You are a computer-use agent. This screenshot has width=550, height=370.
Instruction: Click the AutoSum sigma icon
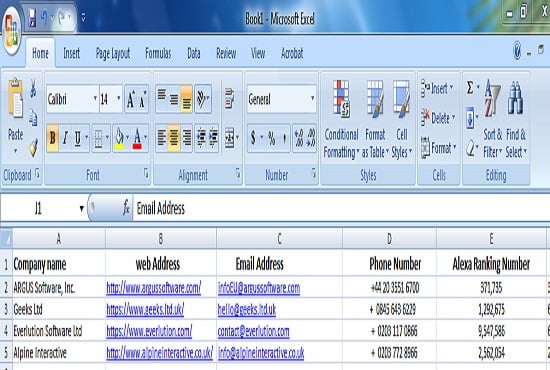click(x=470, y=88)
